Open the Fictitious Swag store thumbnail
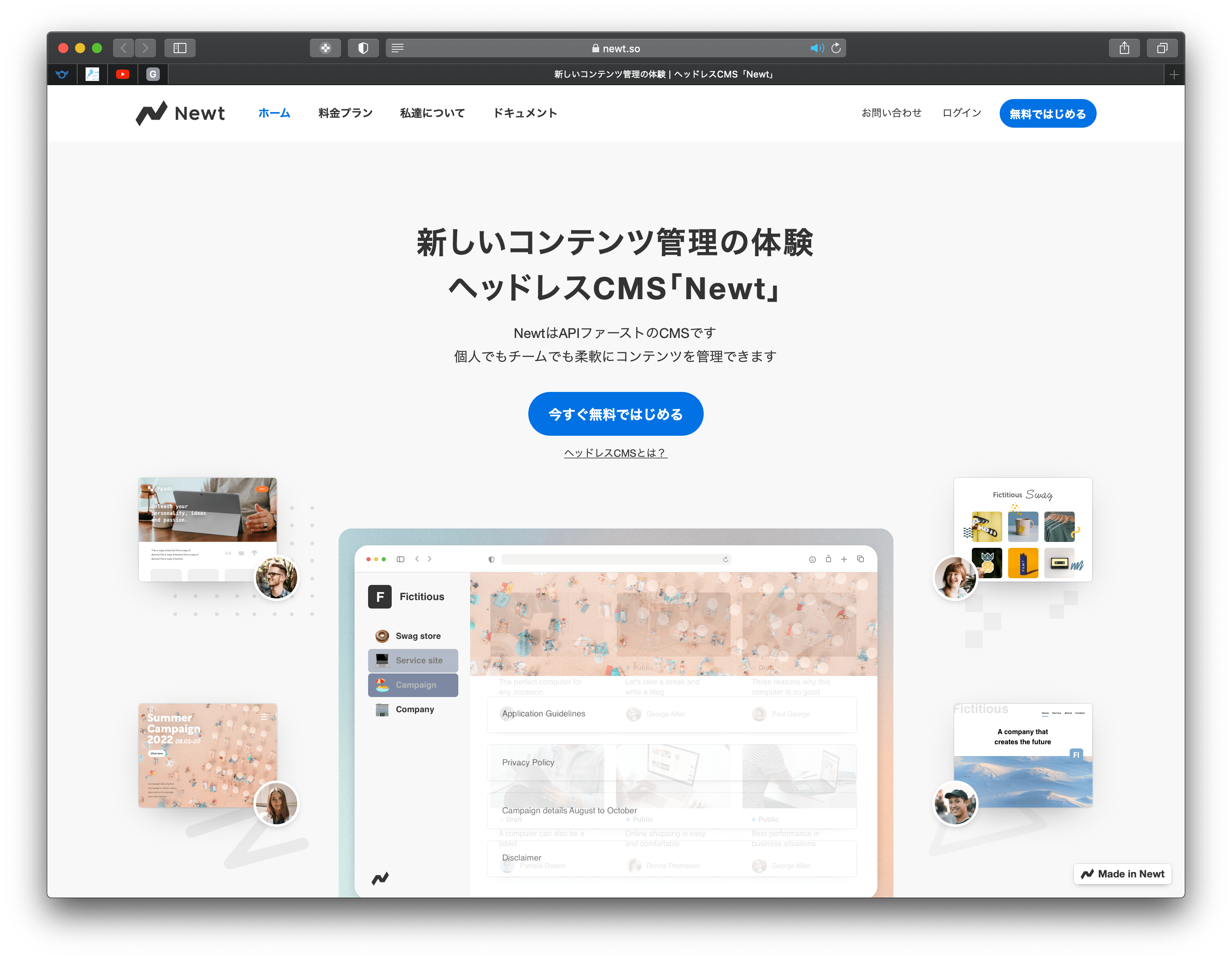The image size is (1232, 960). pyautogui.click(x=1023, y=529)
